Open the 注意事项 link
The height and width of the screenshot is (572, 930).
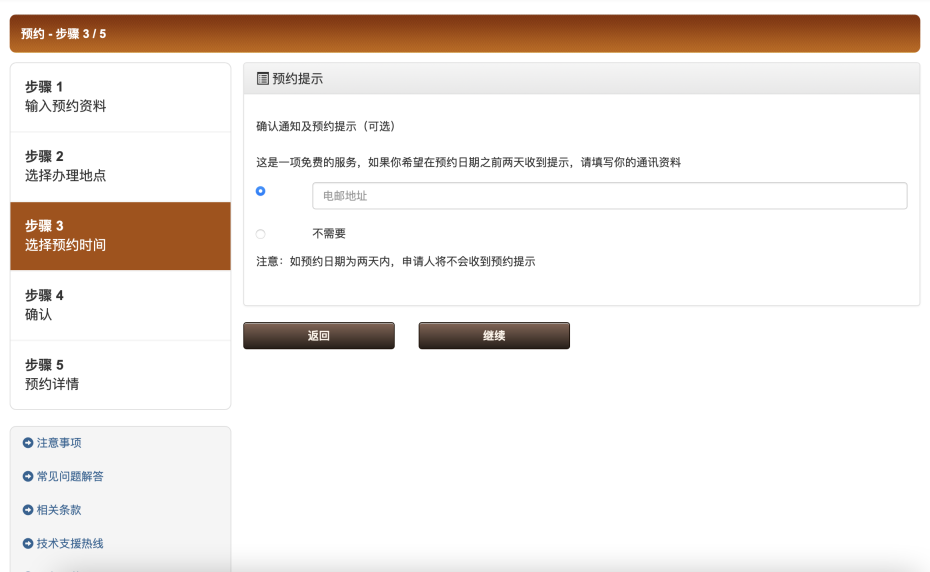[x=59, y=443]
